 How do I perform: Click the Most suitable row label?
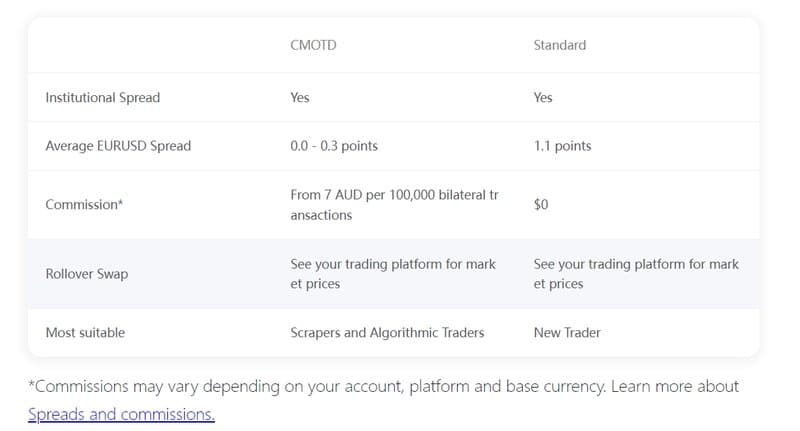tap(85, 333)
